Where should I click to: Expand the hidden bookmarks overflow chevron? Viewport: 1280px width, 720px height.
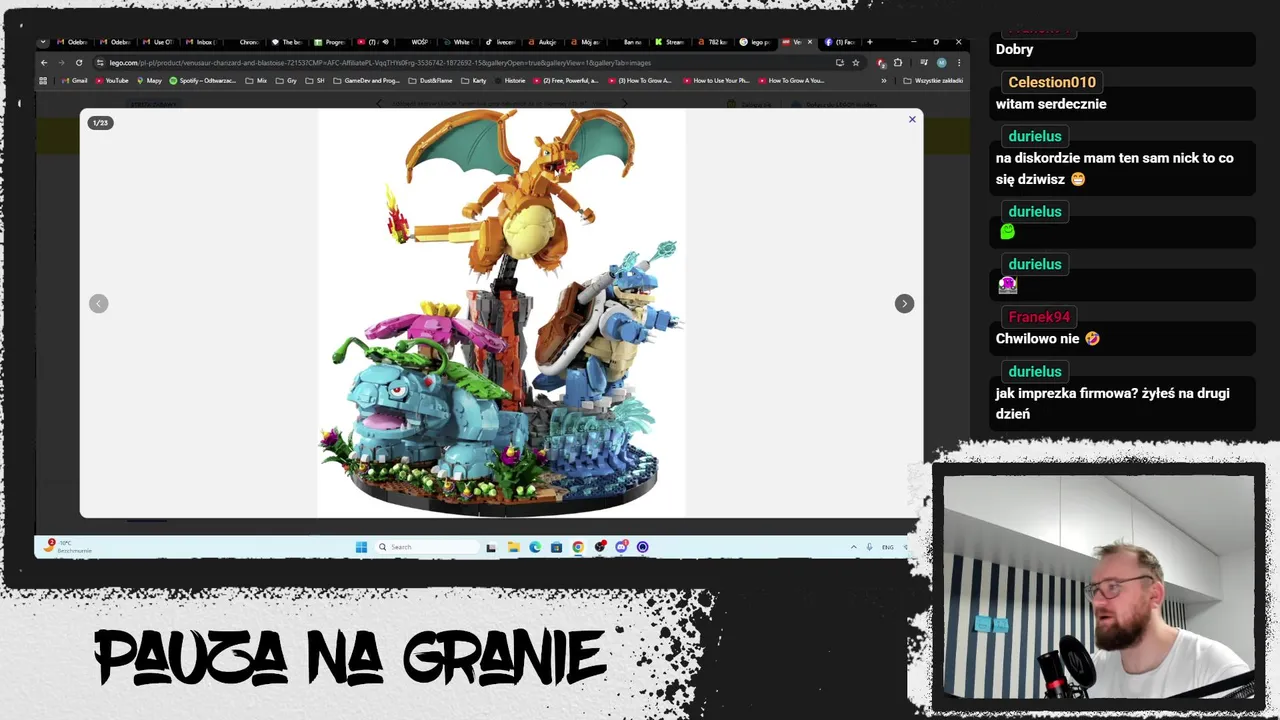[884, 81]
